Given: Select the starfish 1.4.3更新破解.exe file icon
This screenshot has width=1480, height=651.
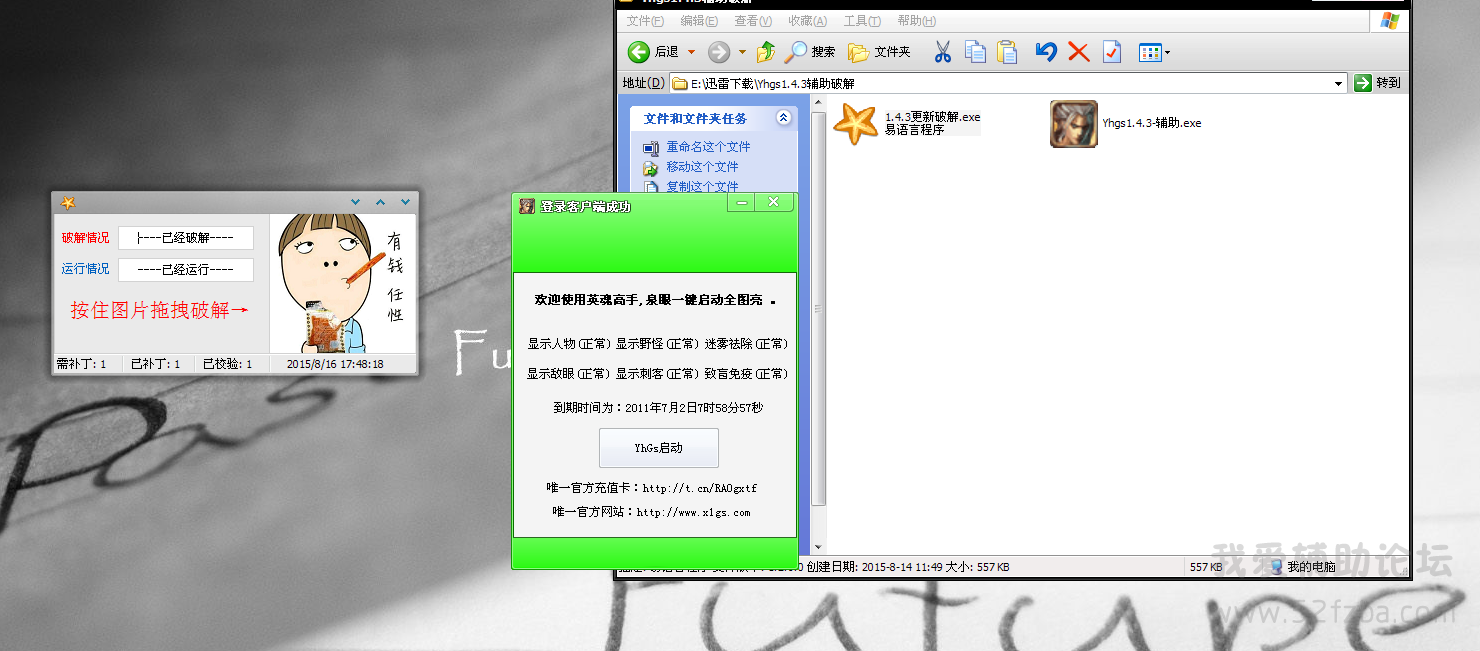Looking at the screenshot, I should pos(855,124).
